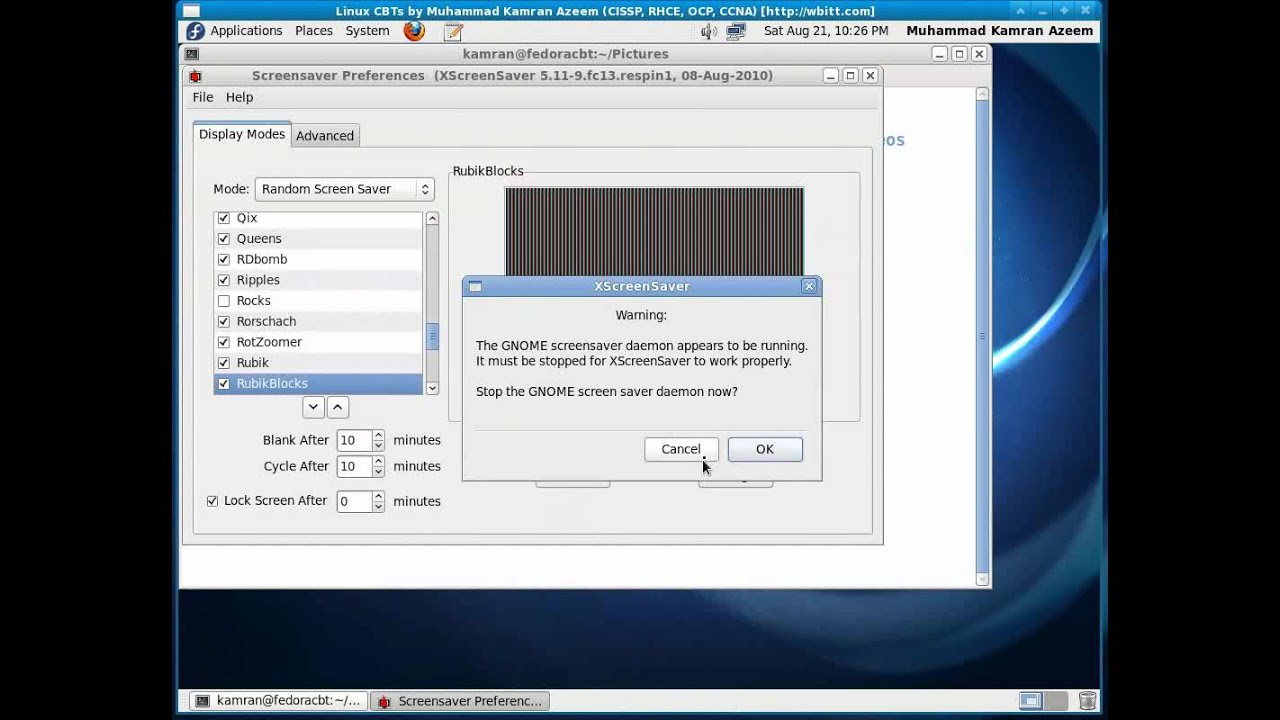Open the clock showing Sat Aug 21
Image resolution: width=1280 pixels, height=720 pixels.
(x=826, y=31)
